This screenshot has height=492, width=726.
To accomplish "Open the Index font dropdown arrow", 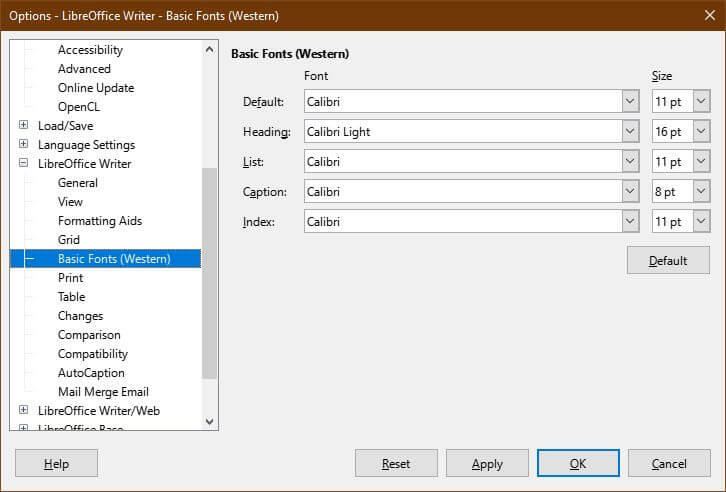I will pyautogui.click(x=630, y=221).
